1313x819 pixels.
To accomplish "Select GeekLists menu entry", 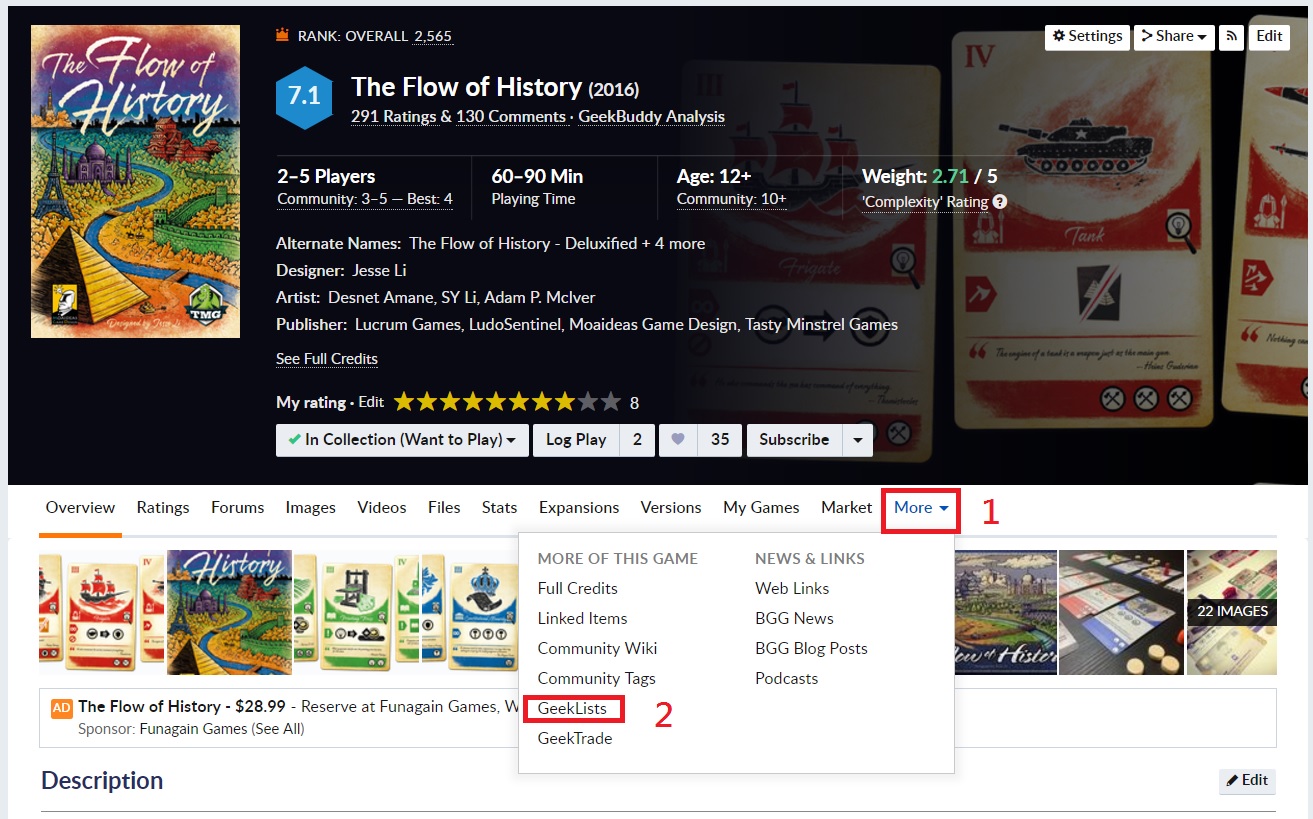I will click(572, 708).
